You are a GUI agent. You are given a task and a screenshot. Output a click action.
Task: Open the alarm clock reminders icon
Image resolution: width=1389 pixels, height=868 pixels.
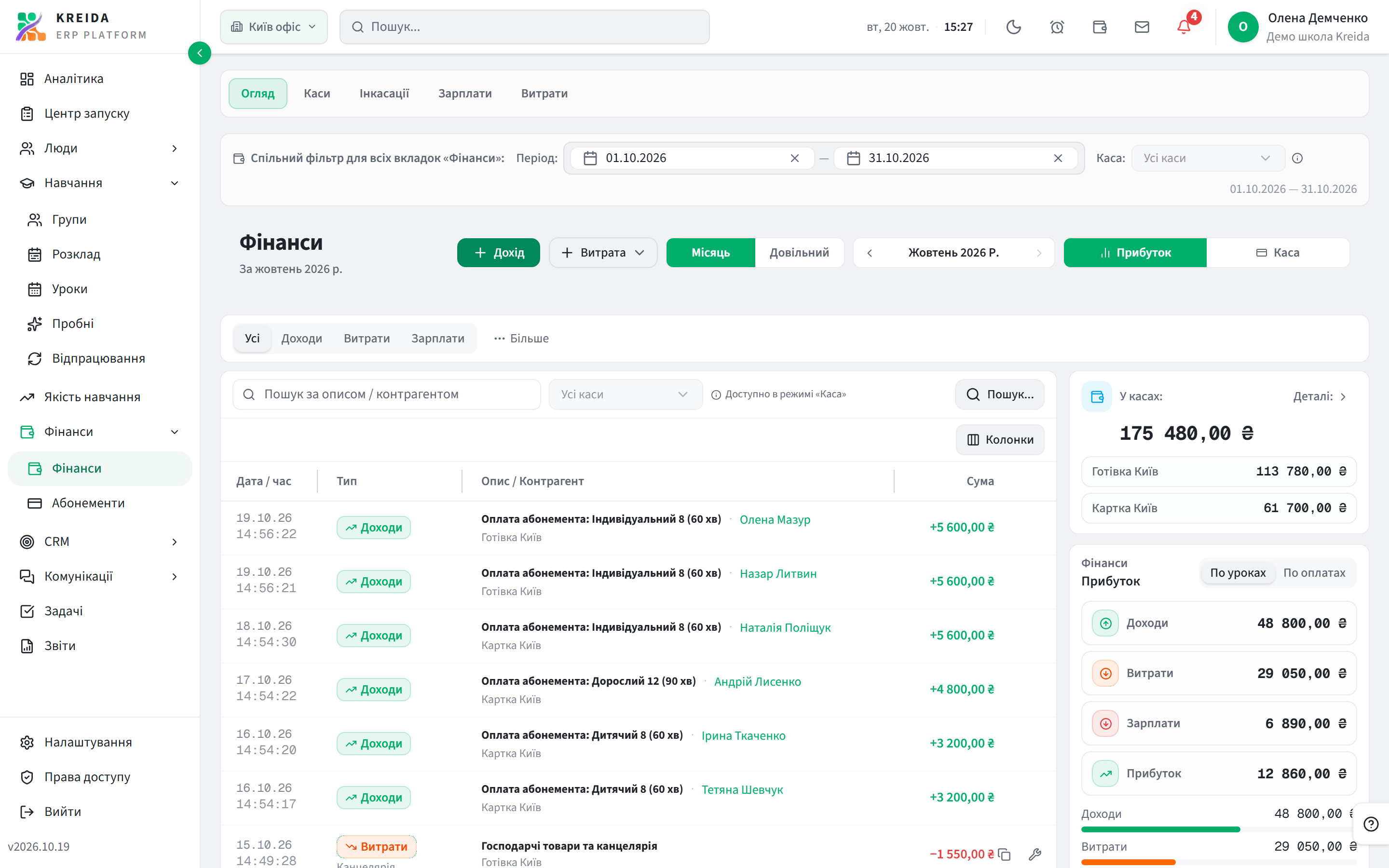(1057, 27)
